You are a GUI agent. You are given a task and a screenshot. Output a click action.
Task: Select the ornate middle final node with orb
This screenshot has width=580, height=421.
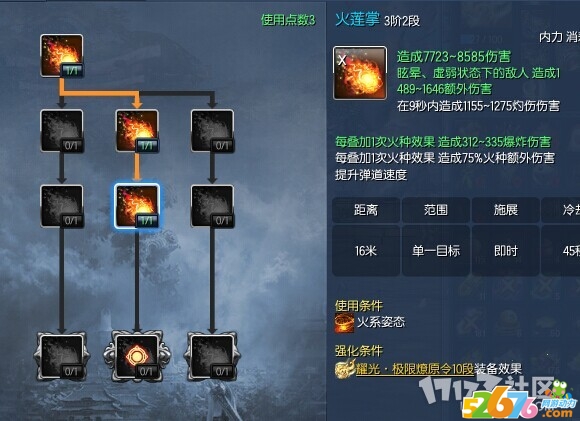pyautogui.click(x=137, y=356)
